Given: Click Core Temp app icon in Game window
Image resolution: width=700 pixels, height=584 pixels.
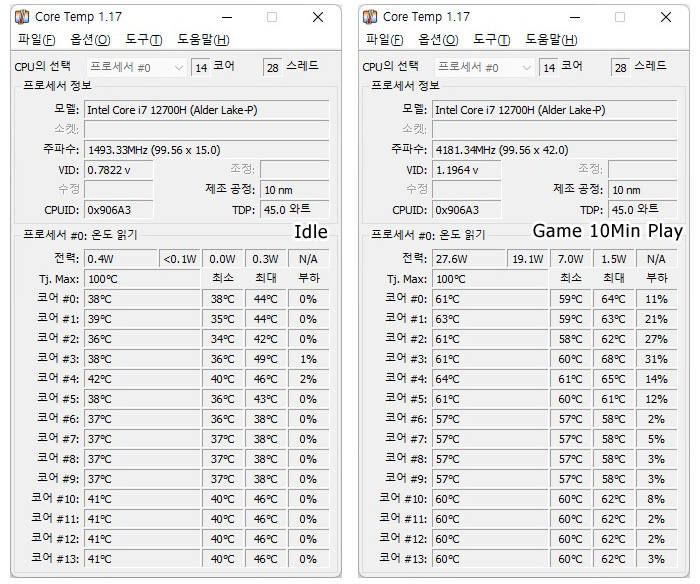Looking at the screenshot, I should (x=370, y=17).
